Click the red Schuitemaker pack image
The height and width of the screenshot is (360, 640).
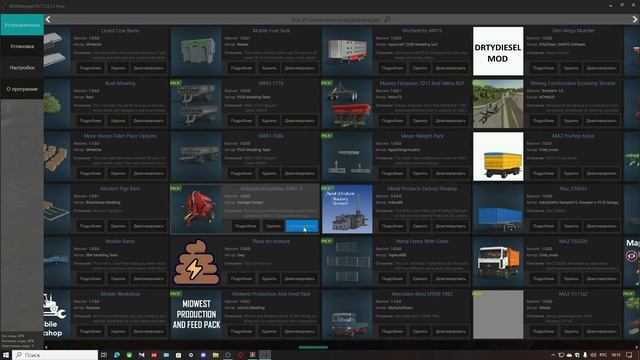[x=196, y=209]
